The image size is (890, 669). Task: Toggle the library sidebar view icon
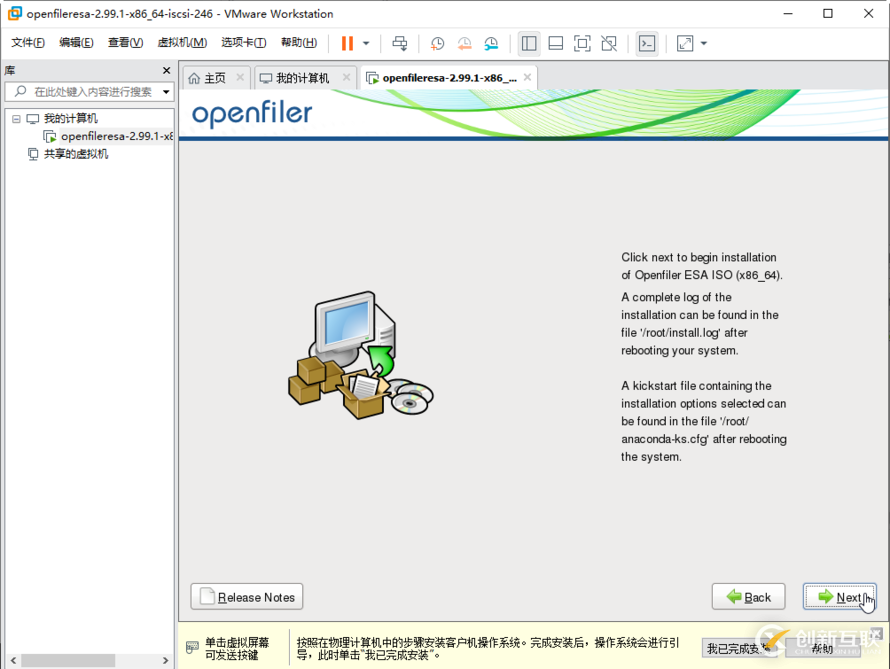pos(529,43)
